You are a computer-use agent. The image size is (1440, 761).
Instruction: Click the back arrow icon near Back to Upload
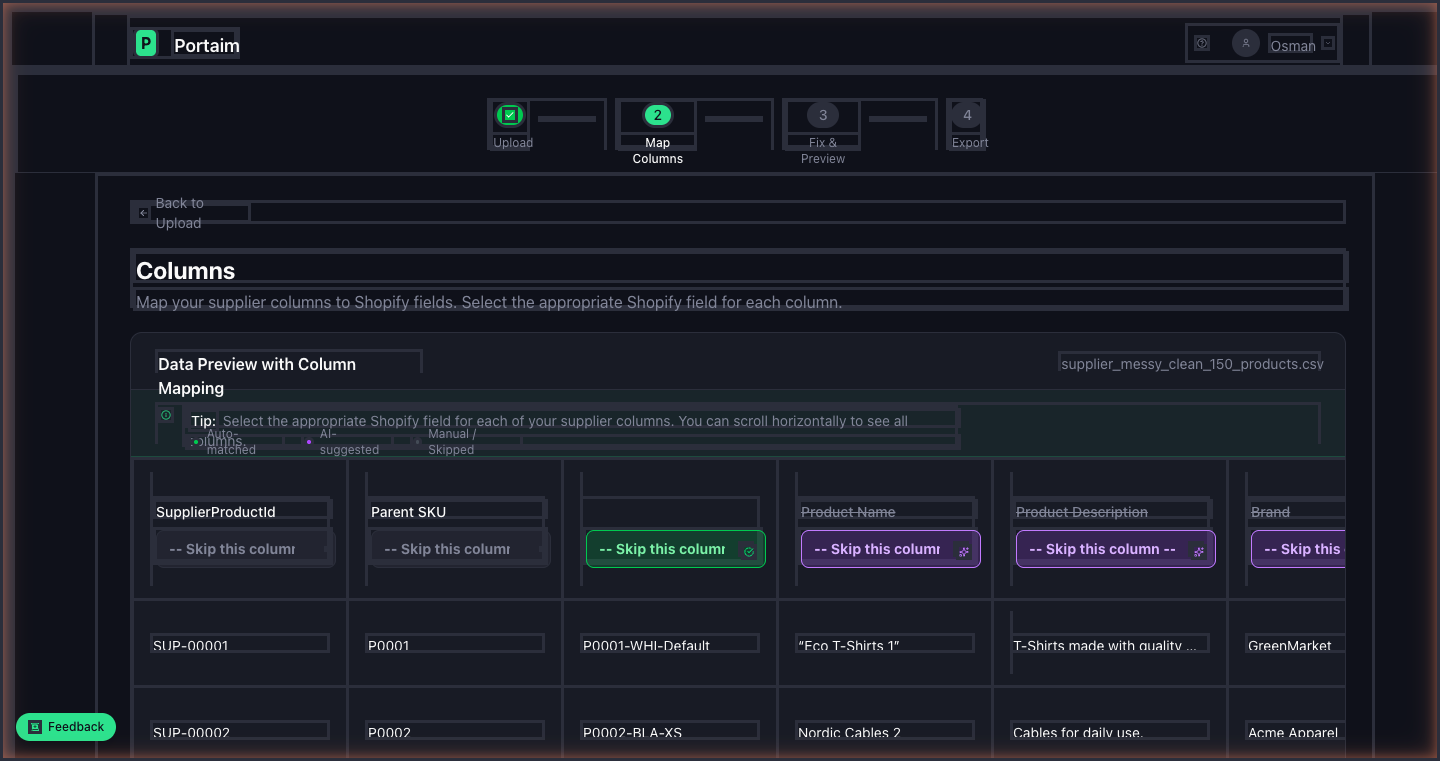[x=143, y=212]
